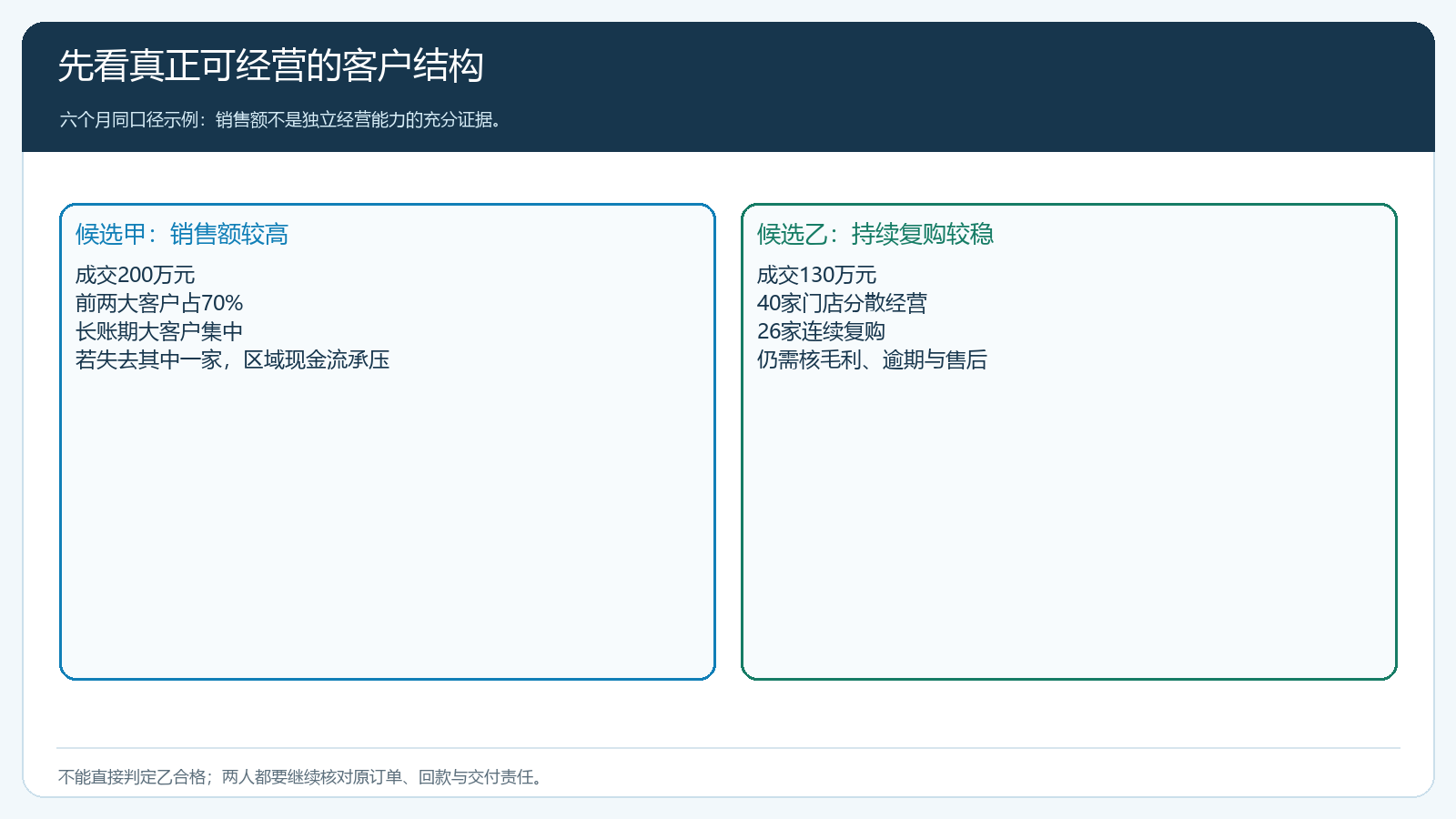Select the line 成交200万元
This screenshot has height=819, width=1456.
(136, 275)
